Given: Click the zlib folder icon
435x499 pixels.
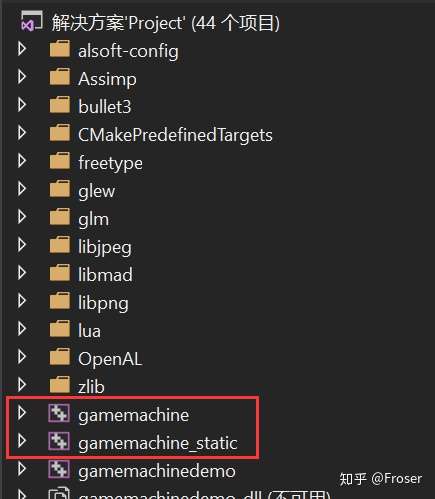Looking at the screenshot, I should (60, 385).
